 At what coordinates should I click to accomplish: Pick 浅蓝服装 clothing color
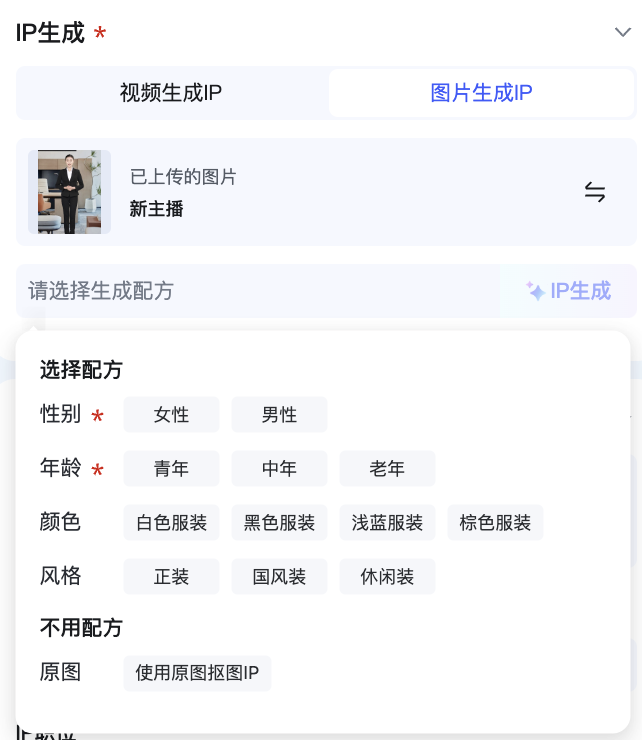pos(387,522)
